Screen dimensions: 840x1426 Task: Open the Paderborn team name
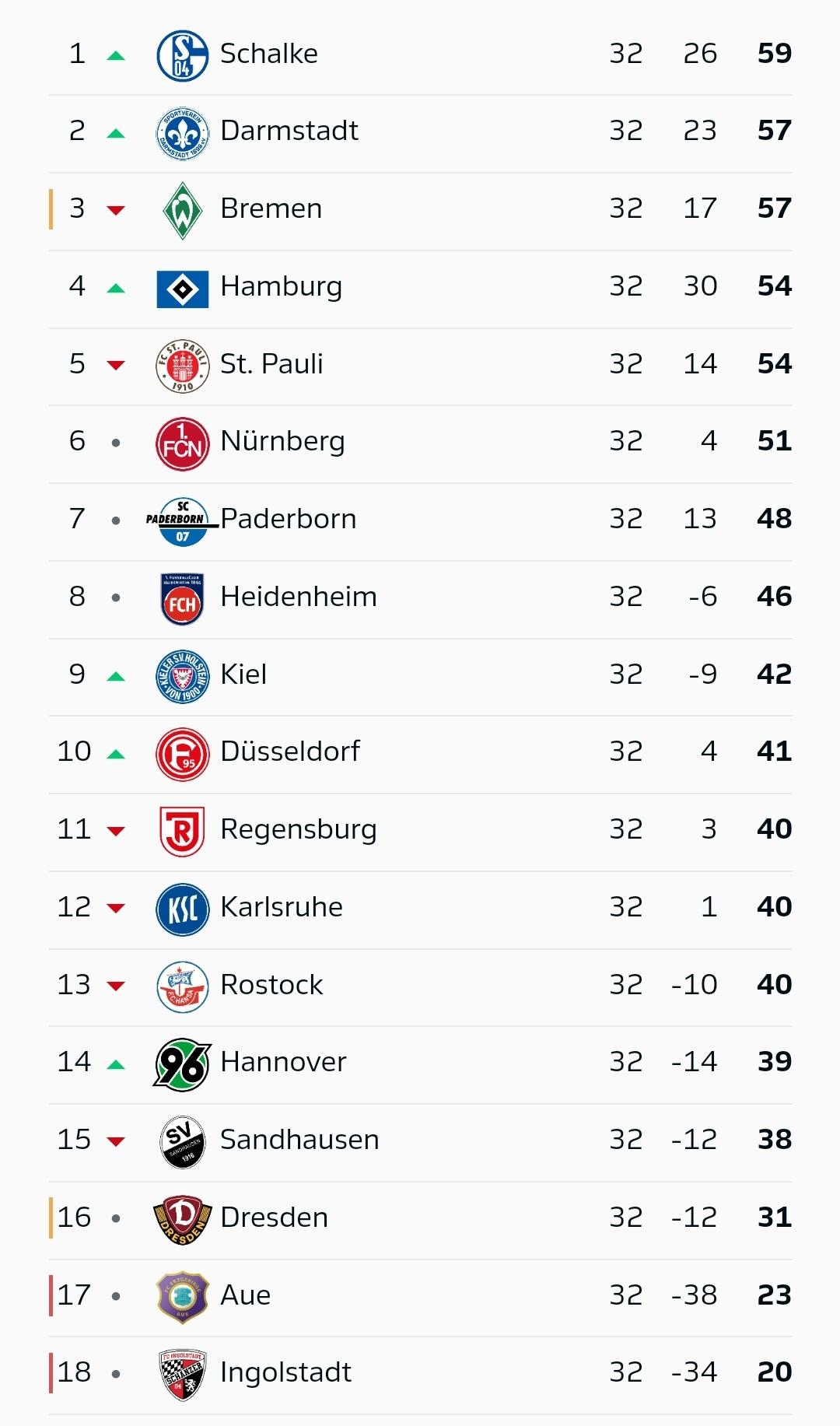[289, 519]
